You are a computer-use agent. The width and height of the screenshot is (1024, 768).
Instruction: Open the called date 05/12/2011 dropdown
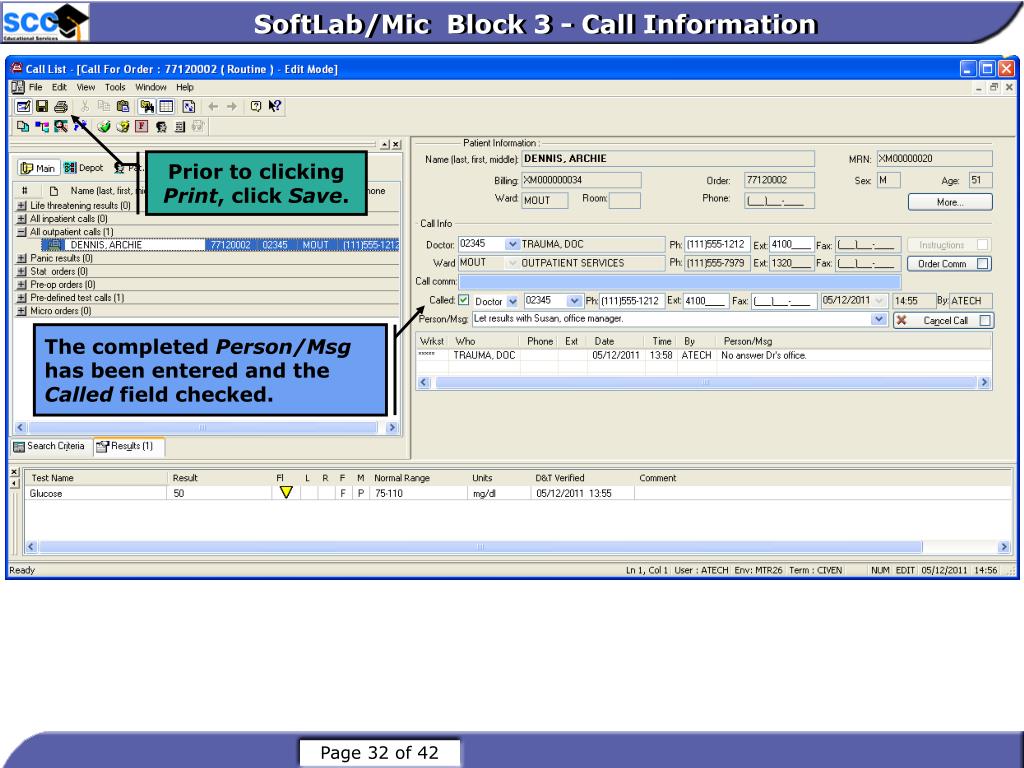(x=880, y=300)
